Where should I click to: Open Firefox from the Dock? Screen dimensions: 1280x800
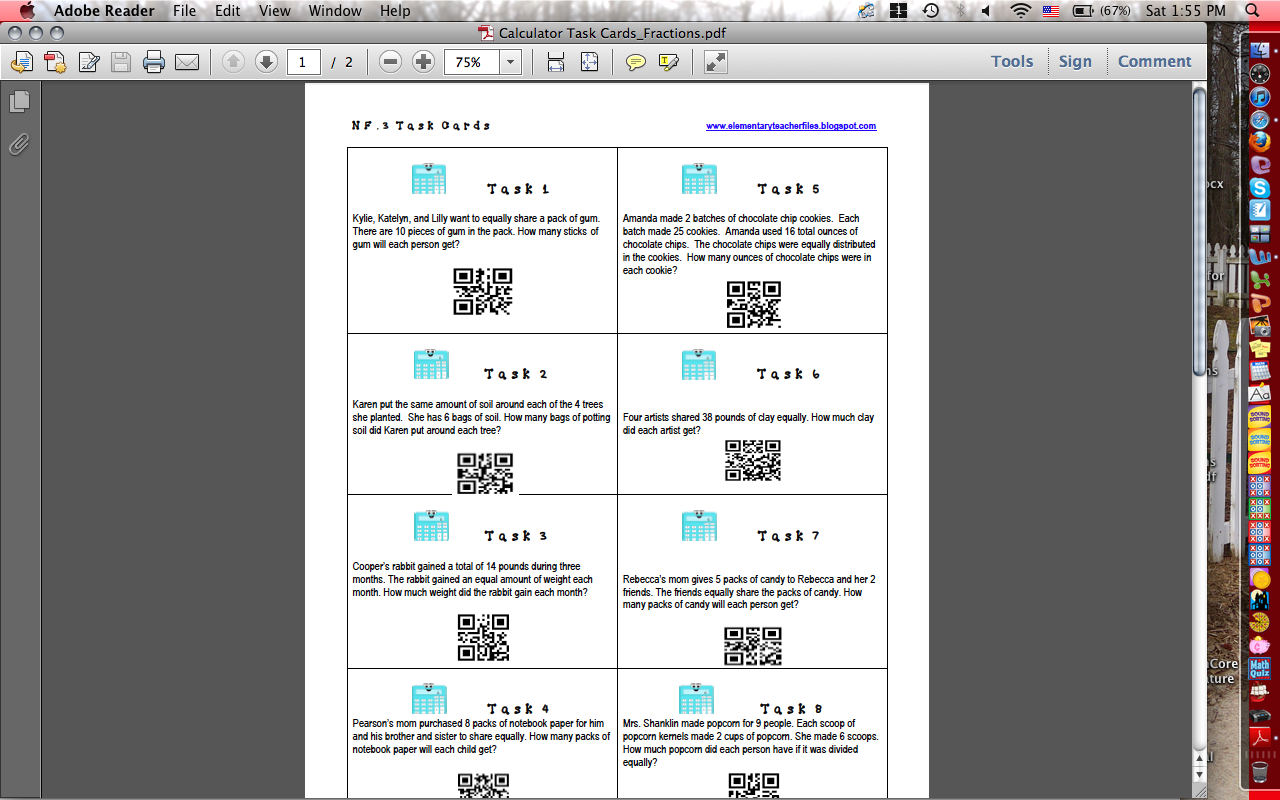tap(1260, 142)
